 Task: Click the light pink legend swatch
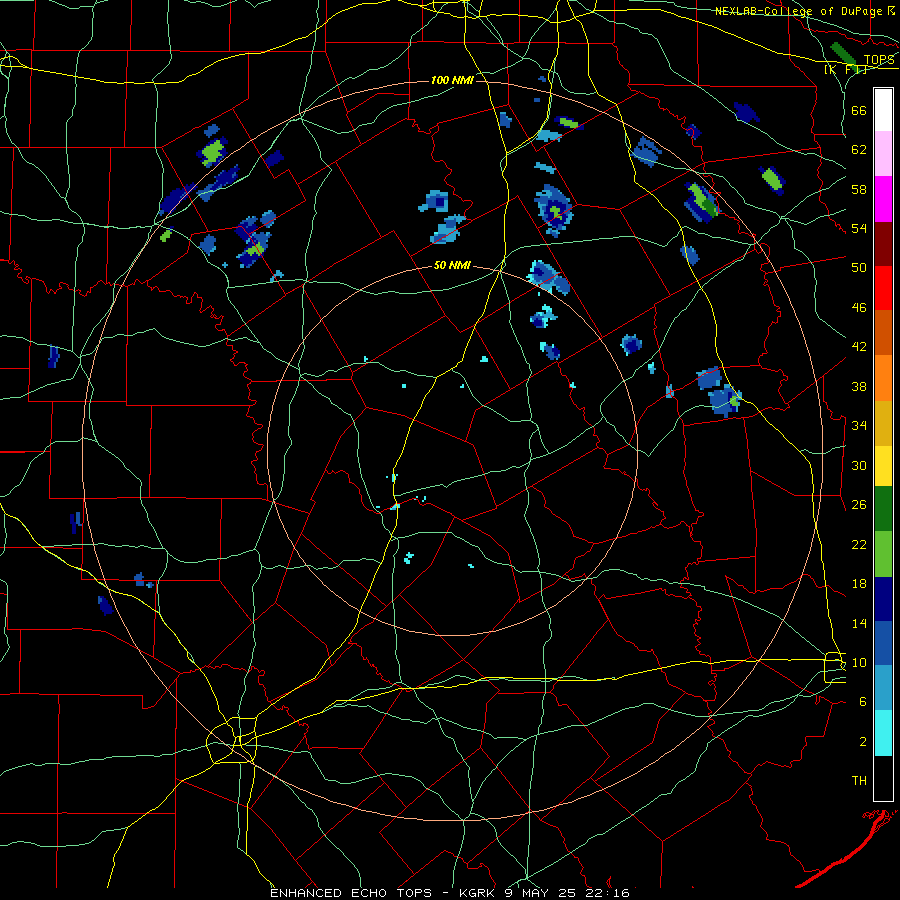[883, 153]
